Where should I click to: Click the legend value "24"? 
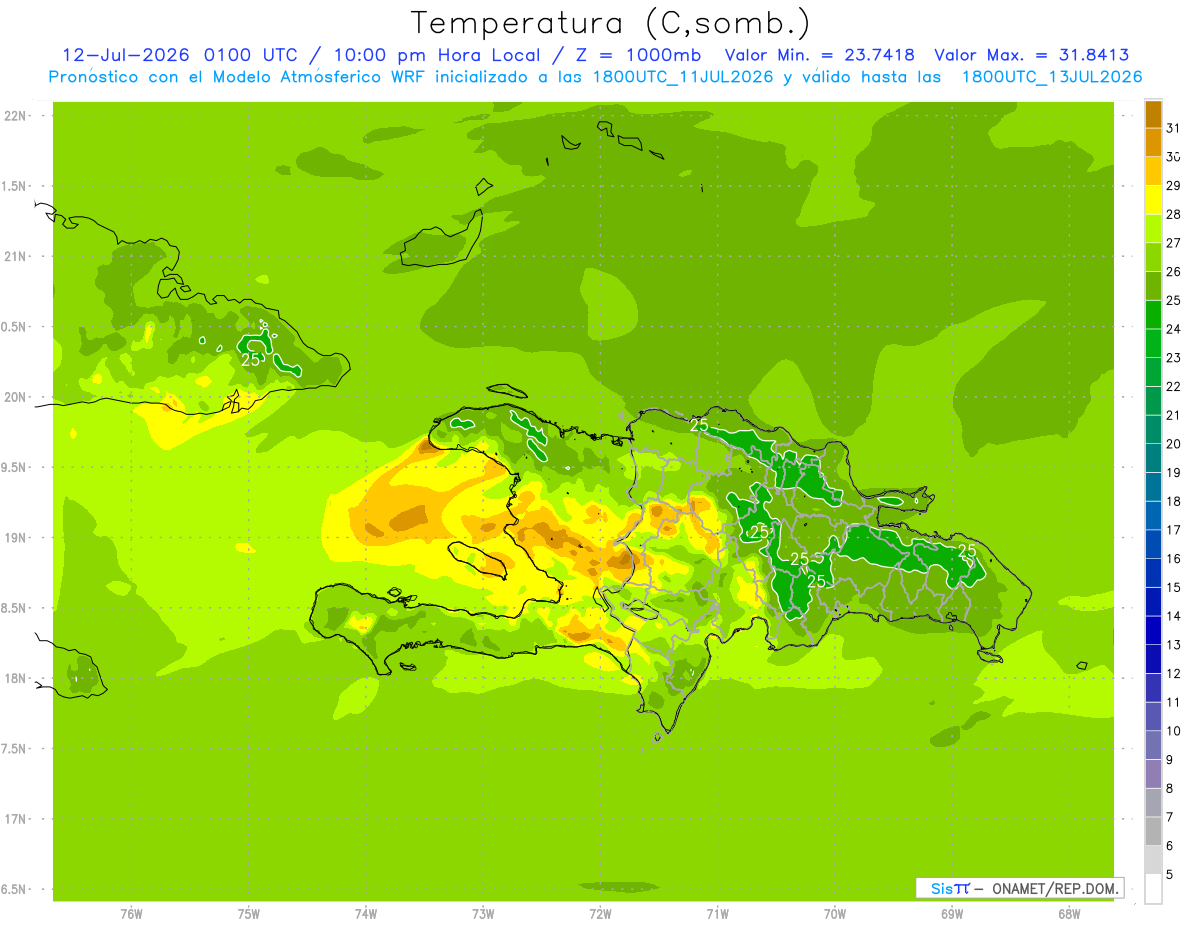[x=1174, y=328]
